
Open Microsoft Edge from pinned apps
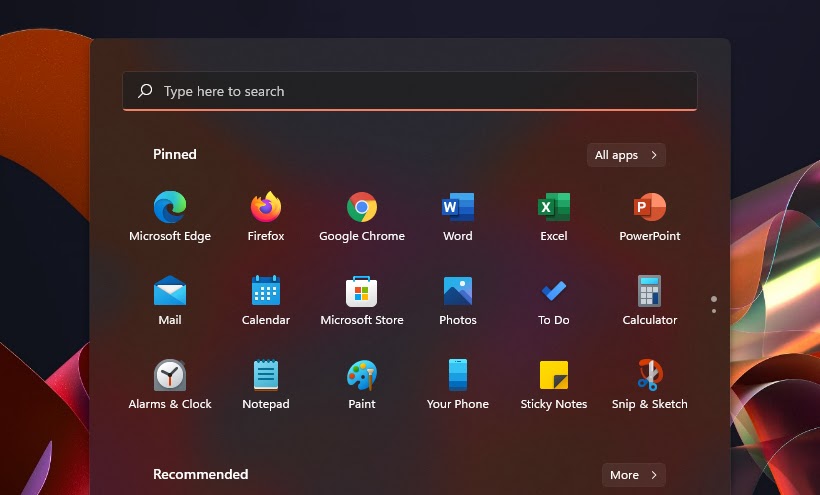(x=170, y=207)
